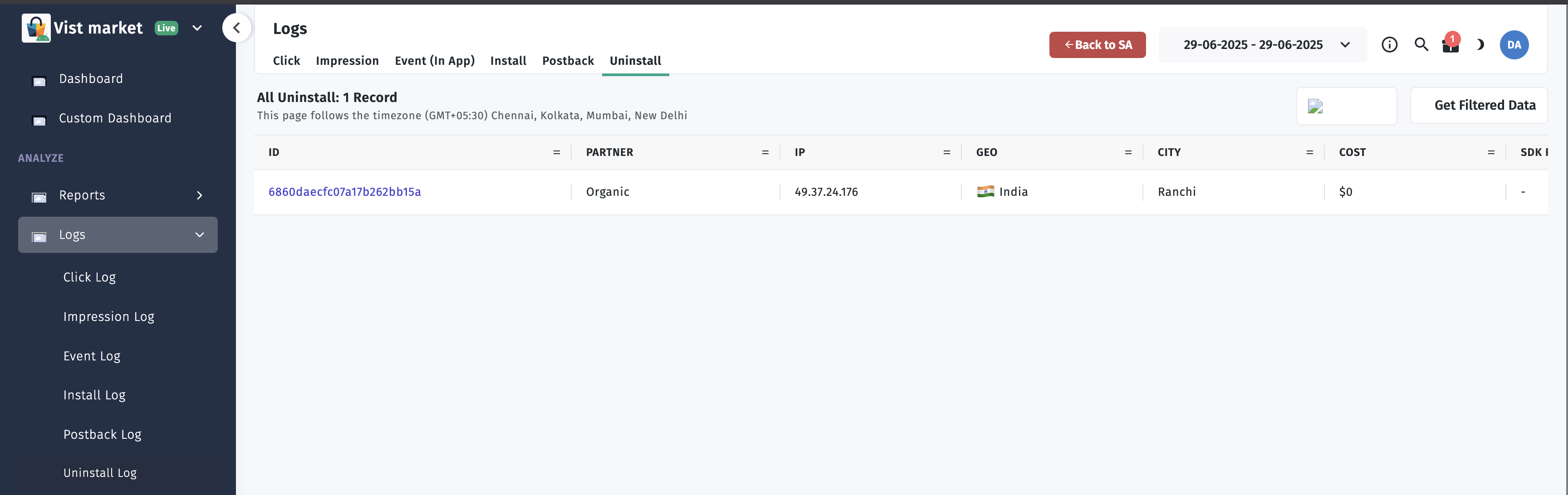Open uninstall record 6860daecfc07a17b262bb15a
The image size is (1568, 495).
click(x=344, y=192)
